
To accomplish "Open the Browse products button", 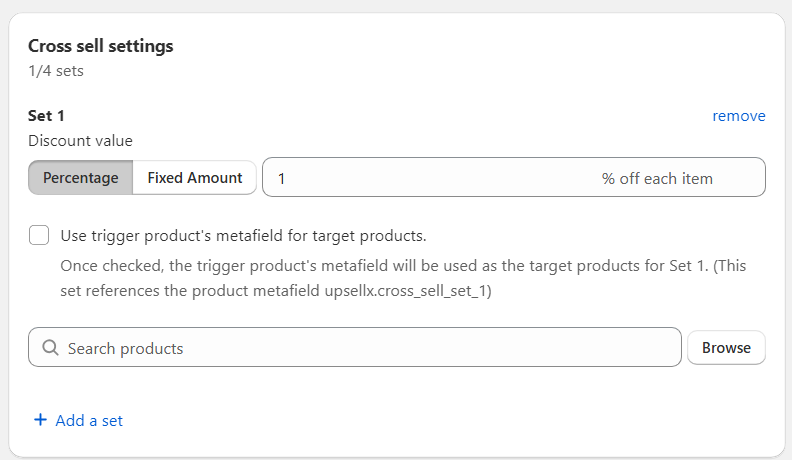I will (726, 347).
